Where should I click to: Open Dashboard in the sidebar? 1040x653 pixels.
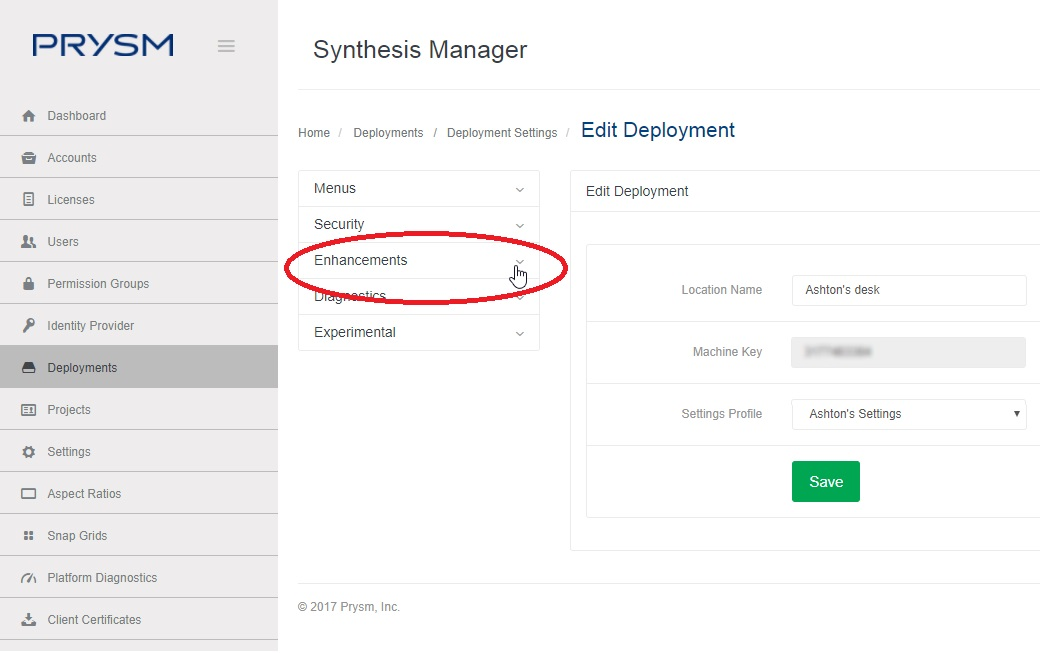coord(139,115)
